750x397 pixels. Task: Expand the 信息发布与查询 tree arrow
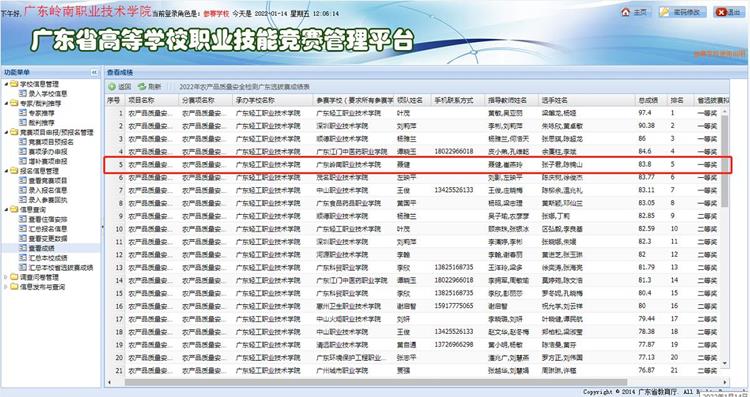[6, 287]
